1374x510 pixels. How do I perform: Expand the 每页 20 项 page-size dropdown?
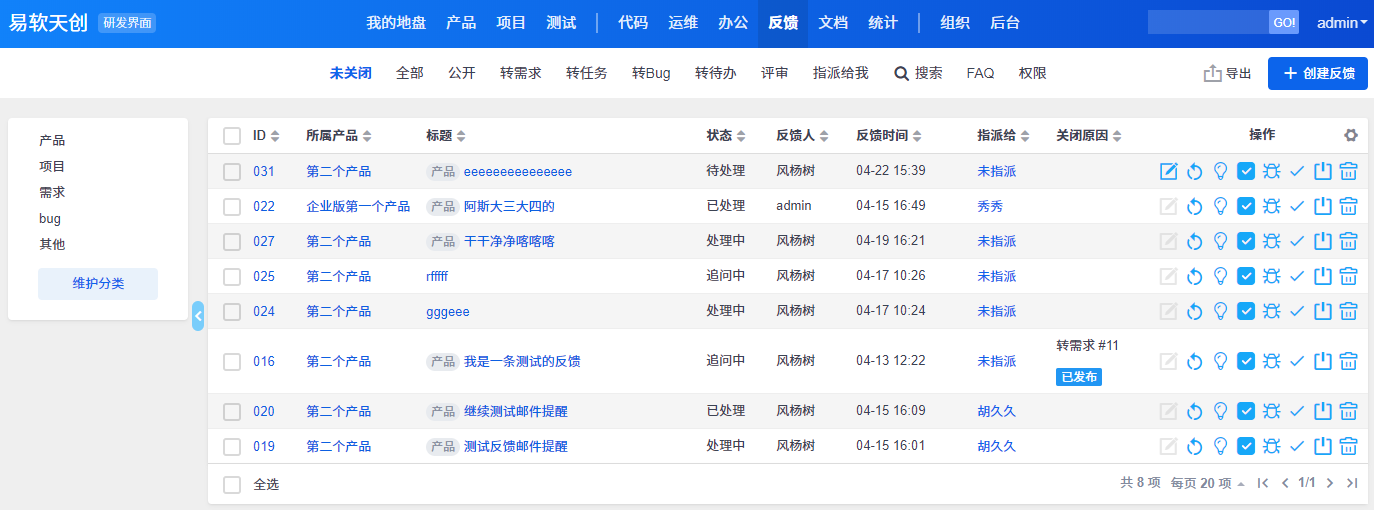click(1208, 484)
